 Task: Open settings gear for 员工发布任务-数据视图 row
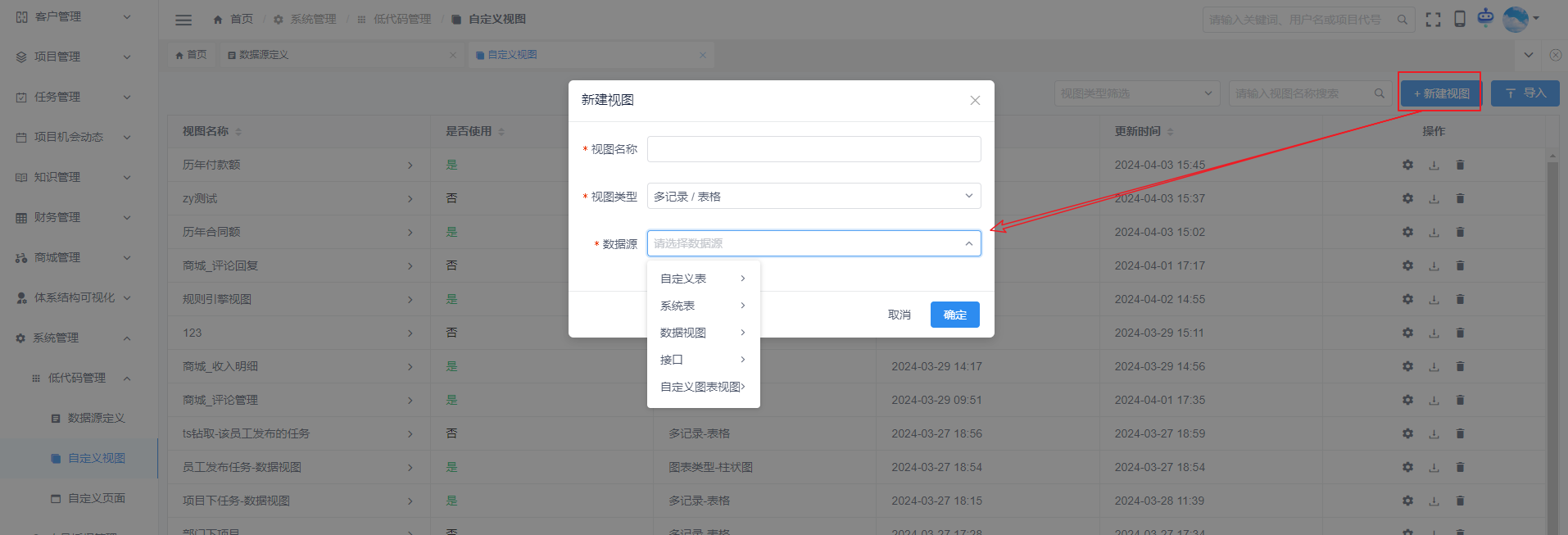click(x=1407, y=467)
